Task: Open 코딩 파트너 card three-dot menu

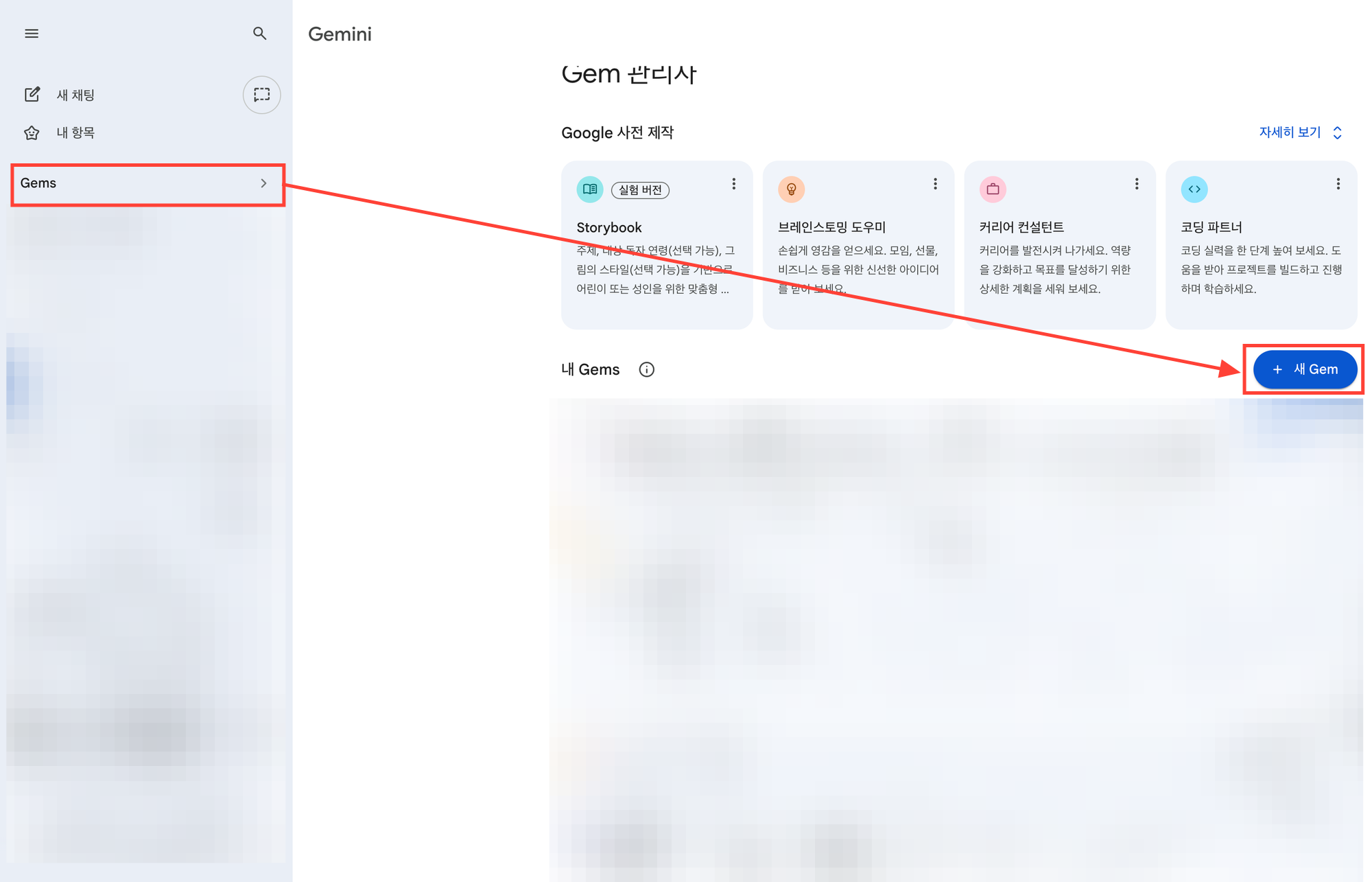Action: point(1338,184)
